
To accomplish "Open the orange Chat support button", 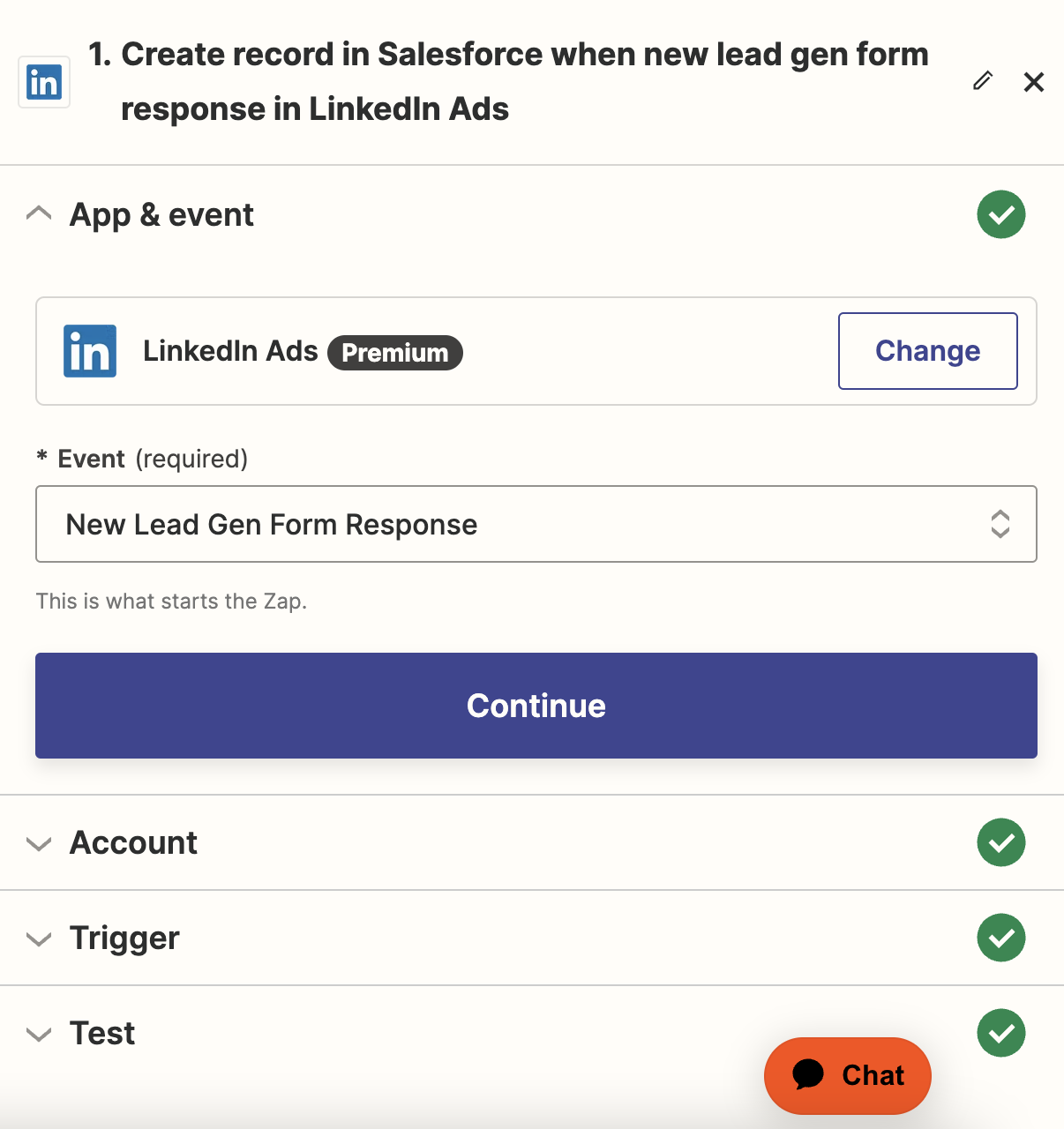I will pyautogui.click(x=848, y=1075).
